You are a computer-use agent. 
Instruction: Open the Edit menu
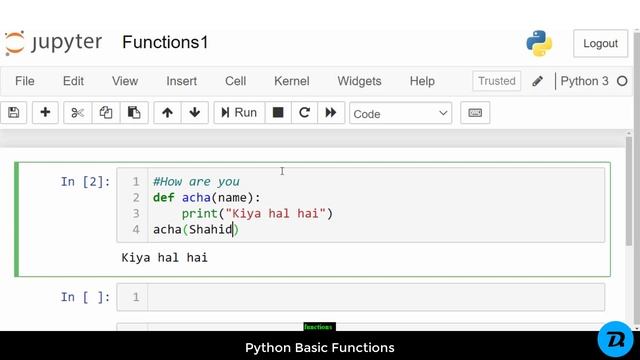point(73,81)
